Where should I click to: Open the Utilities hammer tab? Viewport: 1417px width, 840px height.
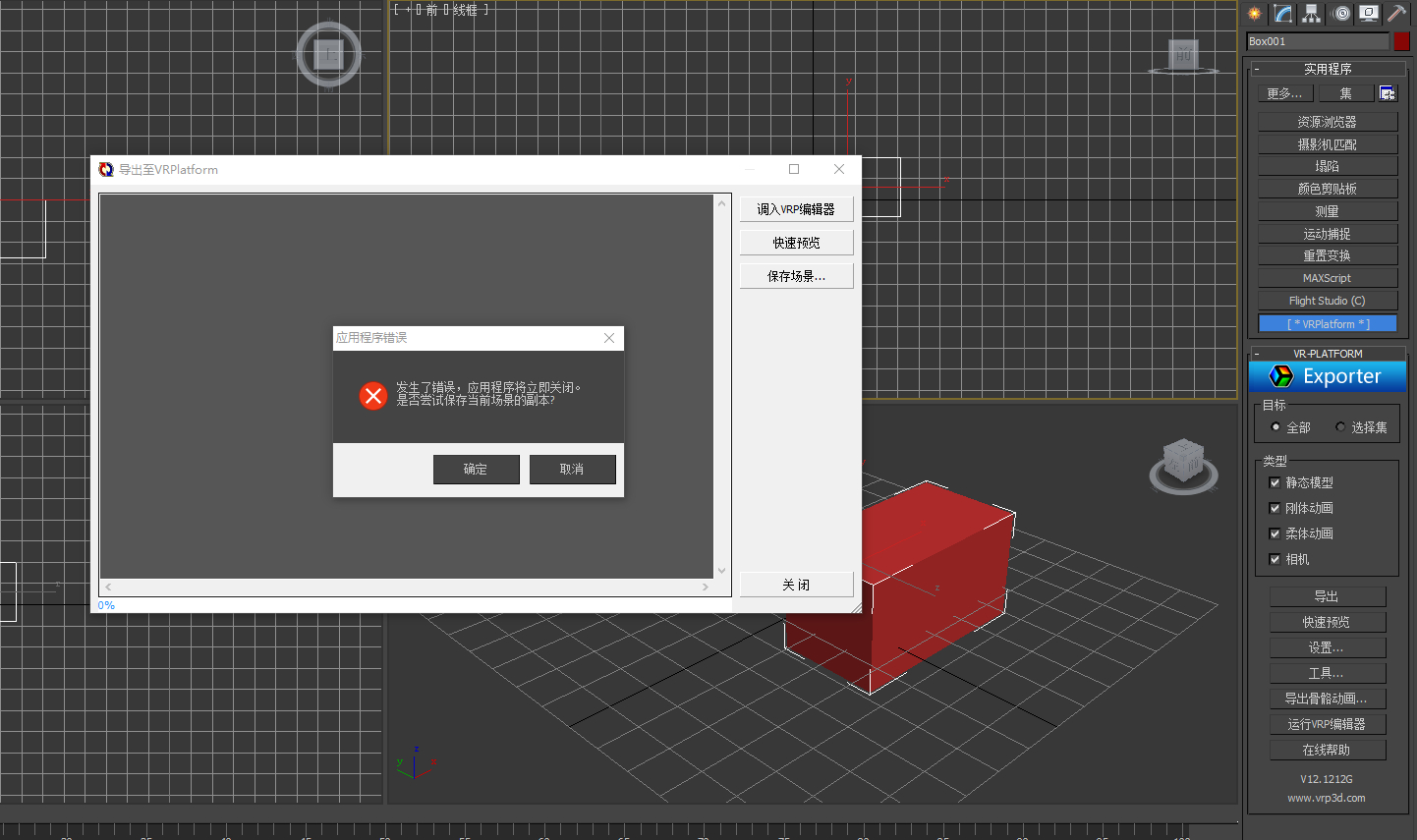[x=1396, y=14]
